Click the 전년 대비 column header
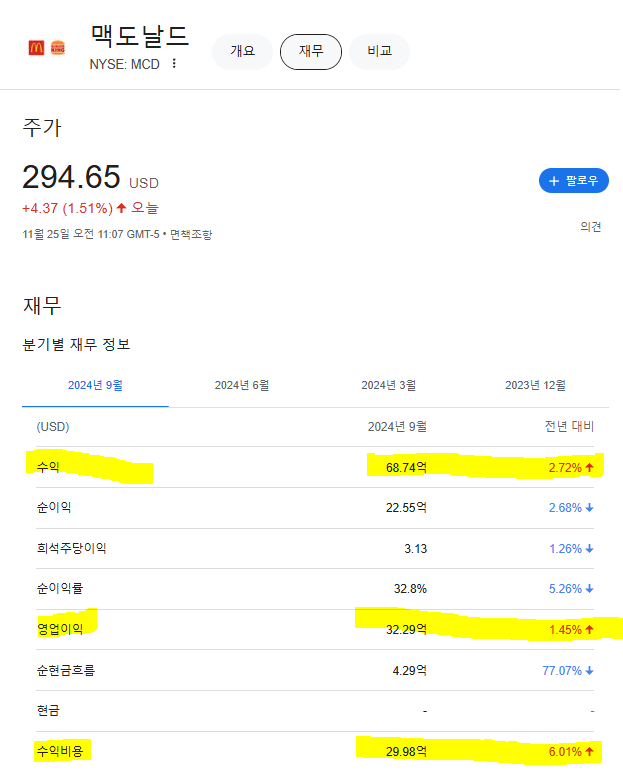Image resolution: width=623 pixels, height=772 pixels. click(x=569, y=426)
